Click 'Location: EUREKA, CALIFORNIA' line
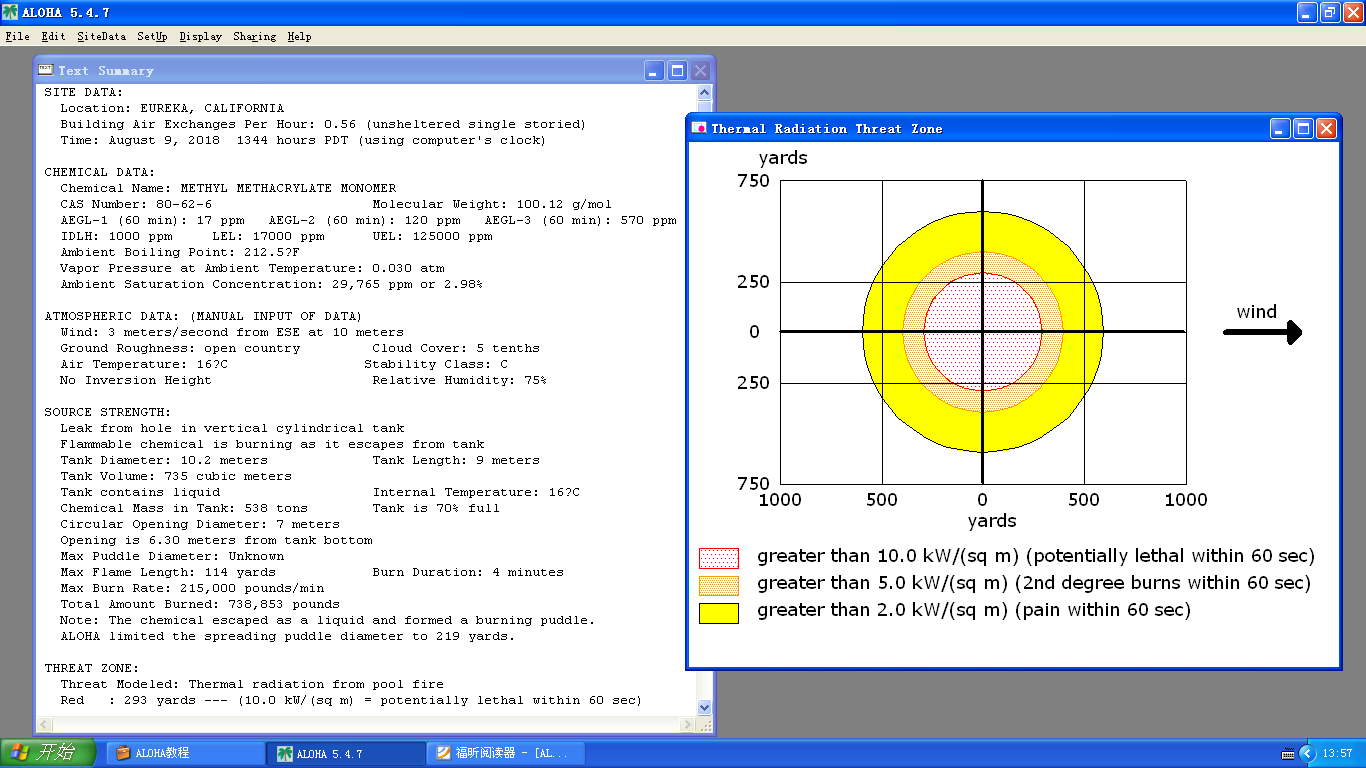This screenshot has width=1366, height=768. (x=172, y=108)
